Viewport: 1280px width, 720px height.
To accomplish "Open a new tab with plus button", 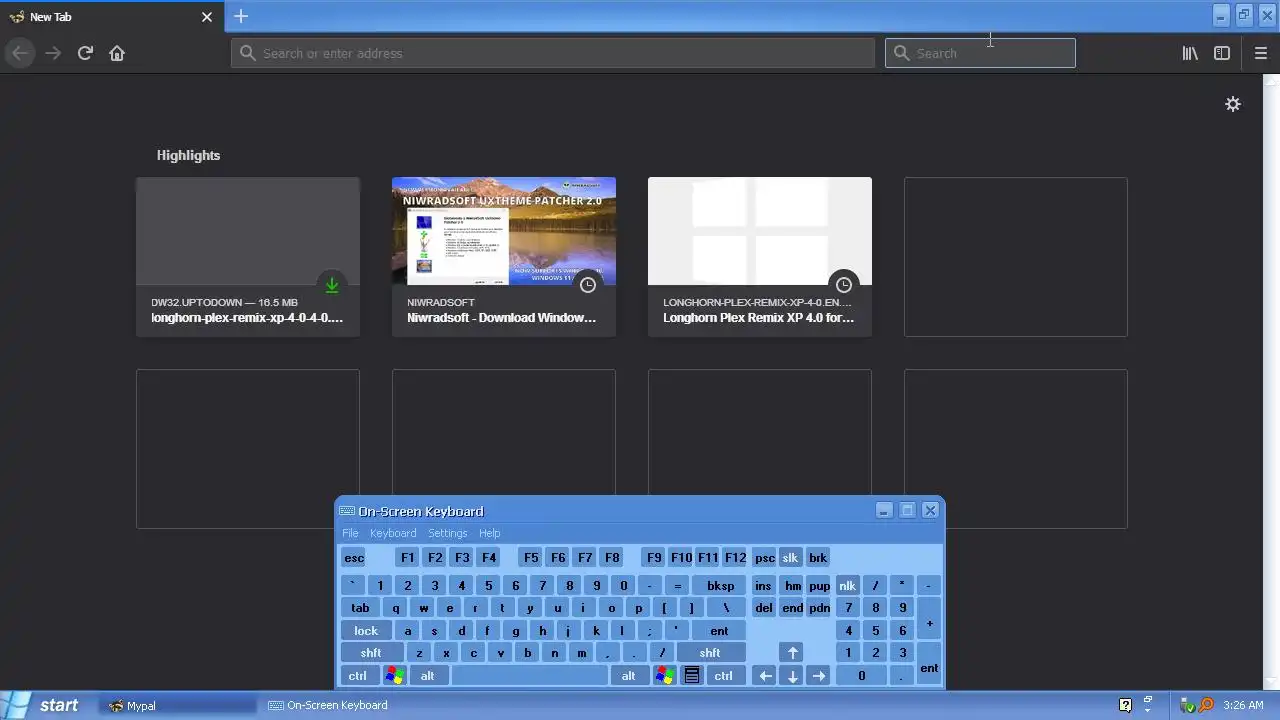I will coord(240,16).
